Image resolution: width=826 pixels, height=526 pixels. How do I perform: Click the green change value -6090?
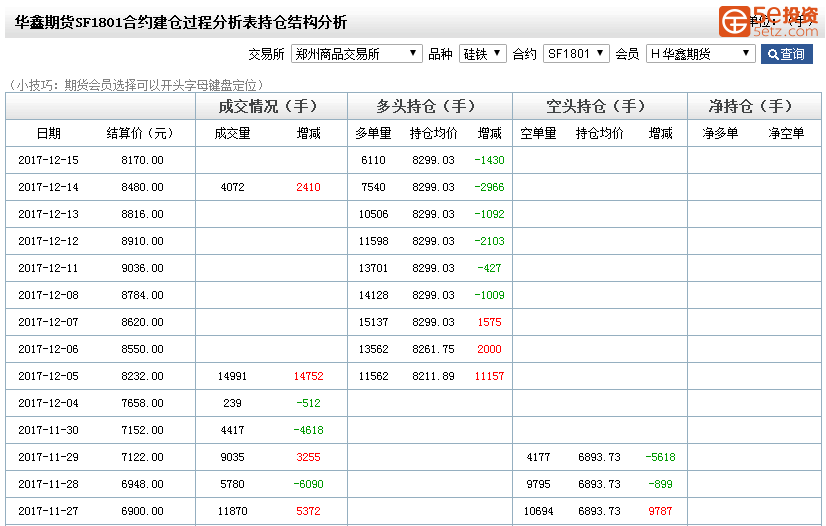308,484
